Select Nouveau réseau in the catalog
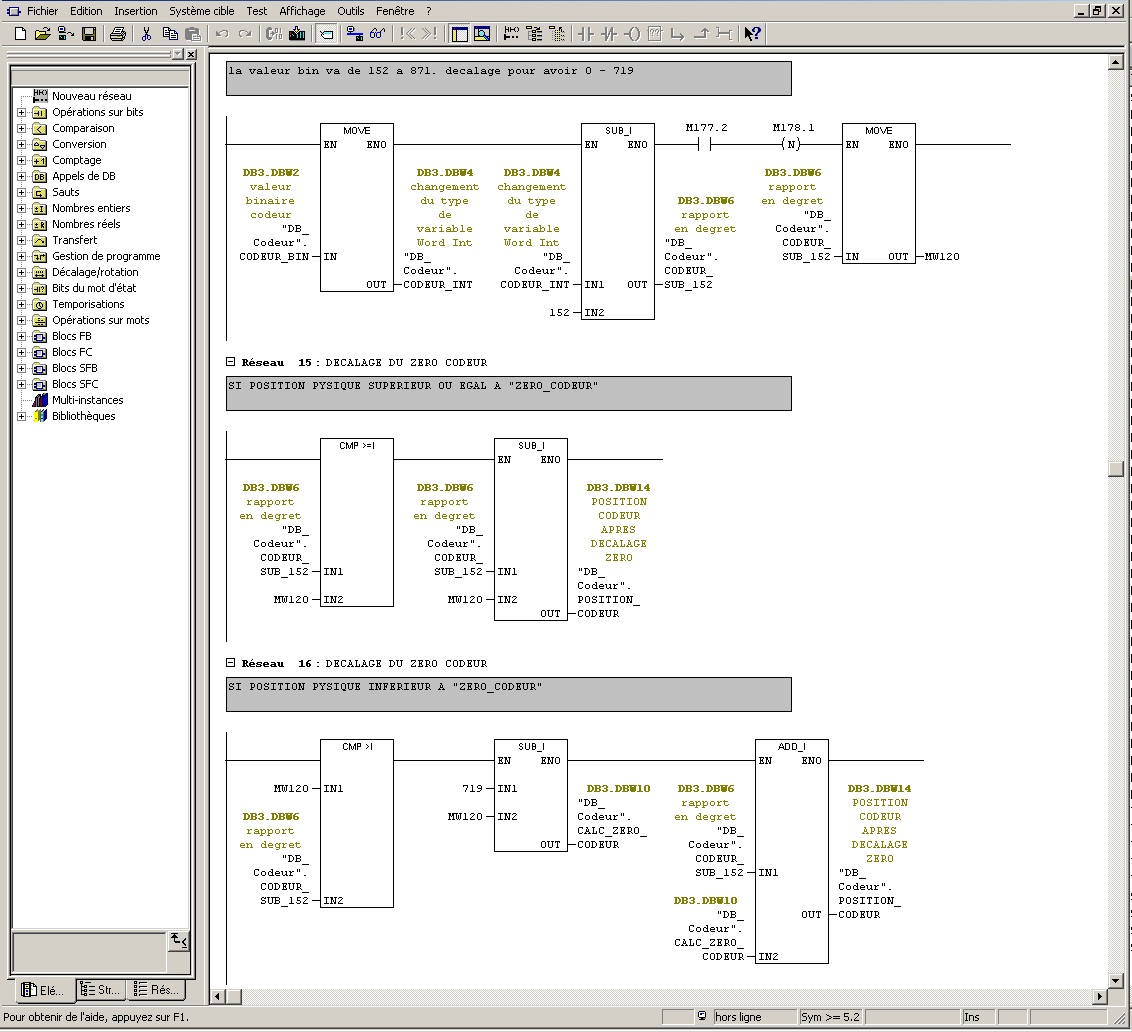 [x=91, y=96]
